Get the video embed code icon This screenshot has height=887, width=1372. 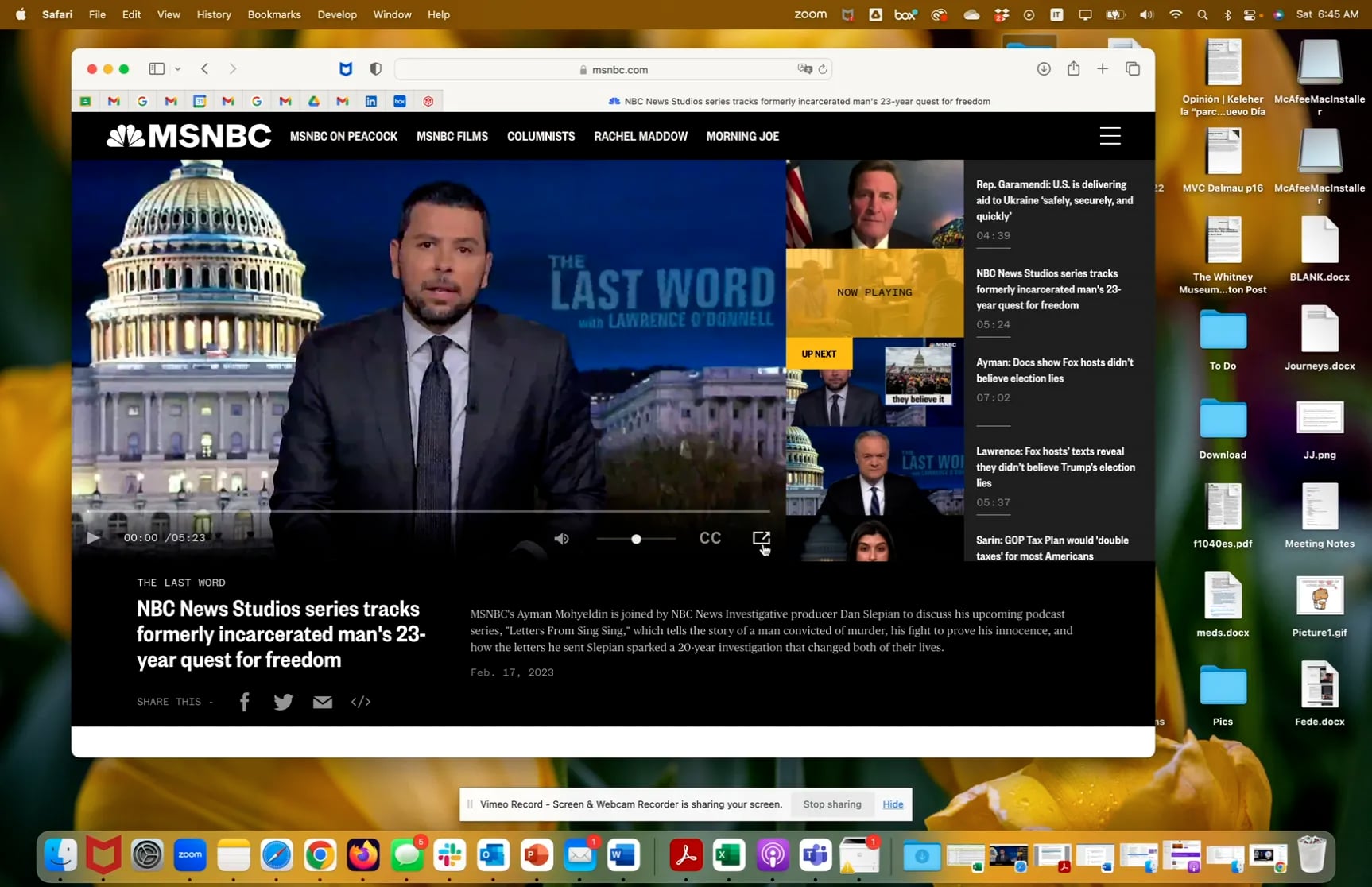click(361, 702)
